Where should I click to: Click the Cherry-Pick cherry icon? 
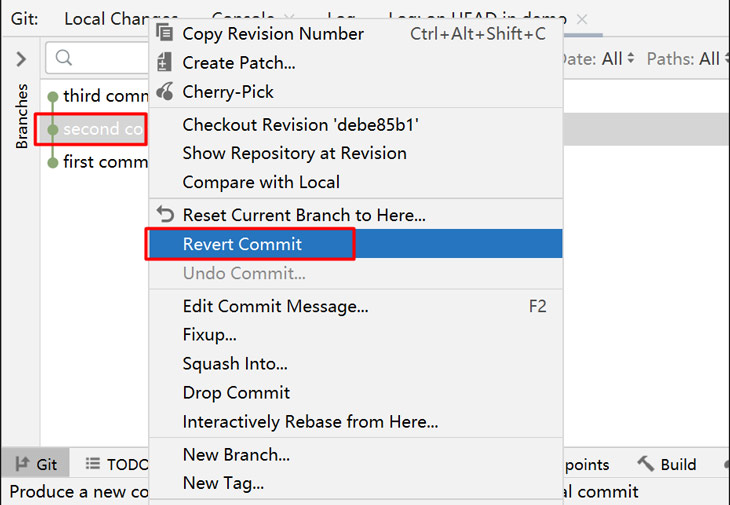(165, 91)
